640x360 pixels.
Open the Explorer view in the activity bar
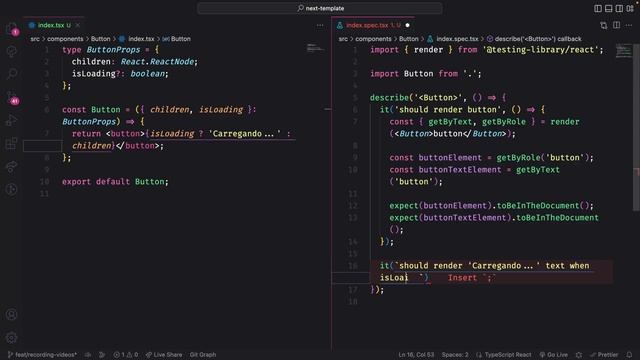click(12, 29)
